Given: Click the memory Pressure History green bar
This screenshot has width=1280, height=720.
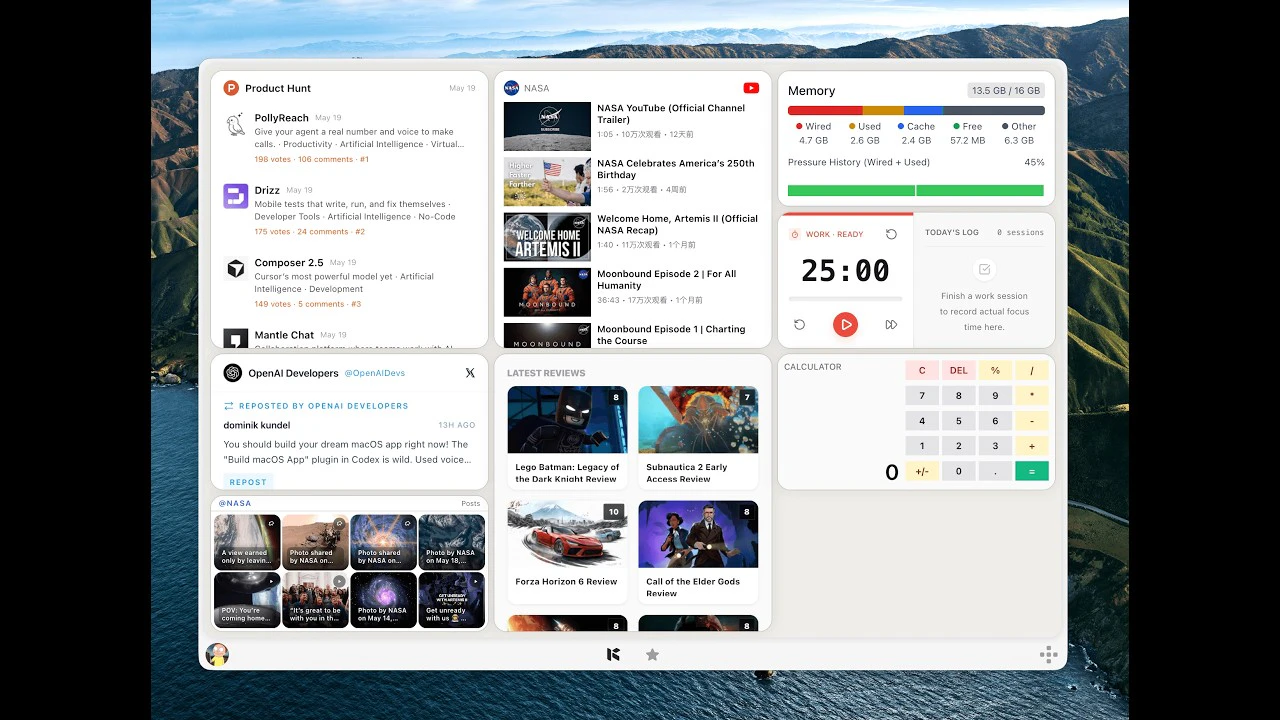Looking at the screenshot, I should pyautogui.click(x=915, y=190).
